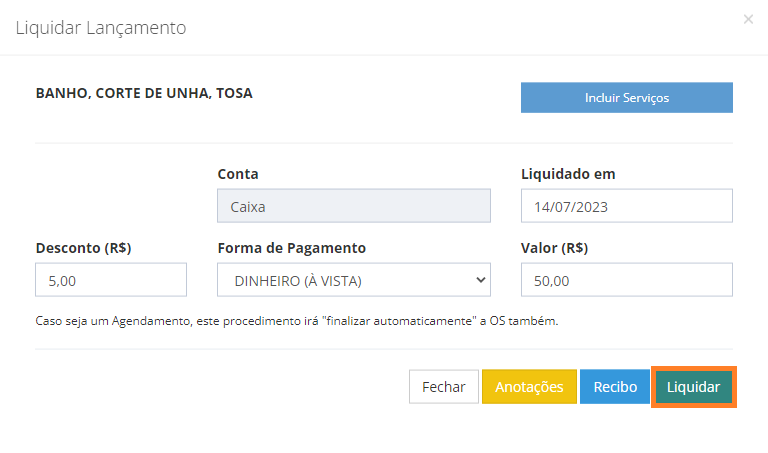Expand payment options via the chevron arrow
This screenshot has width=768, height=453.
point(480,280)
